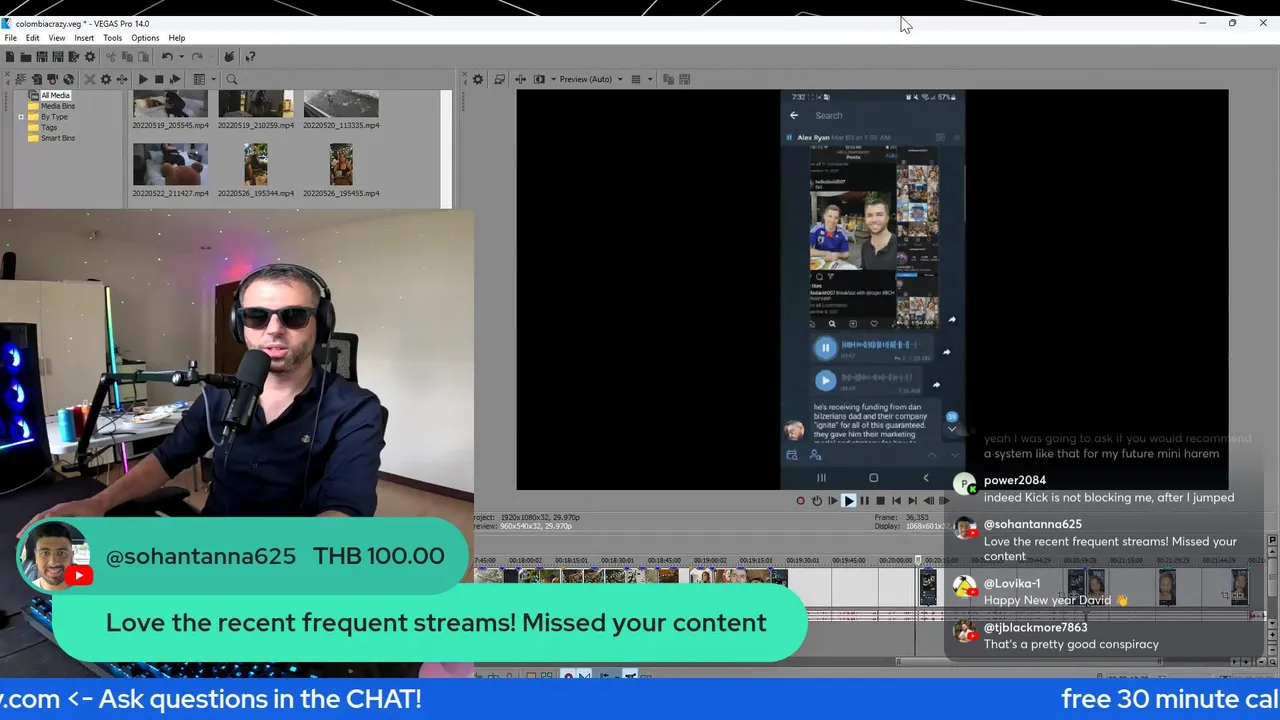Click the Undo arrow
Screen dimensions: 1280x720
pyautogui.click(x=167, y=57)
